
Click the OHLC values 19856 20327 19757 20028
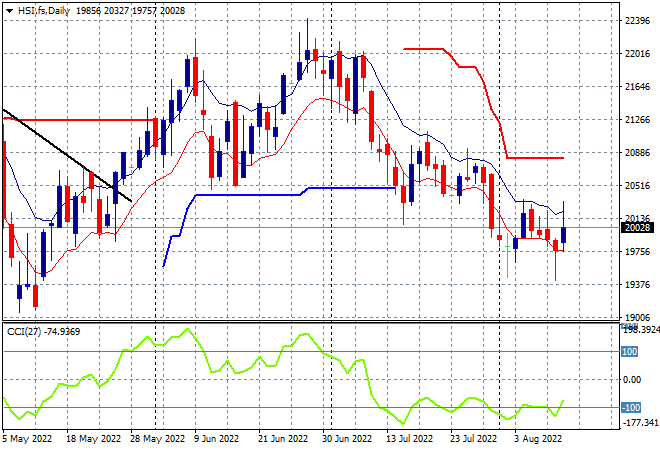pos(130,11)
